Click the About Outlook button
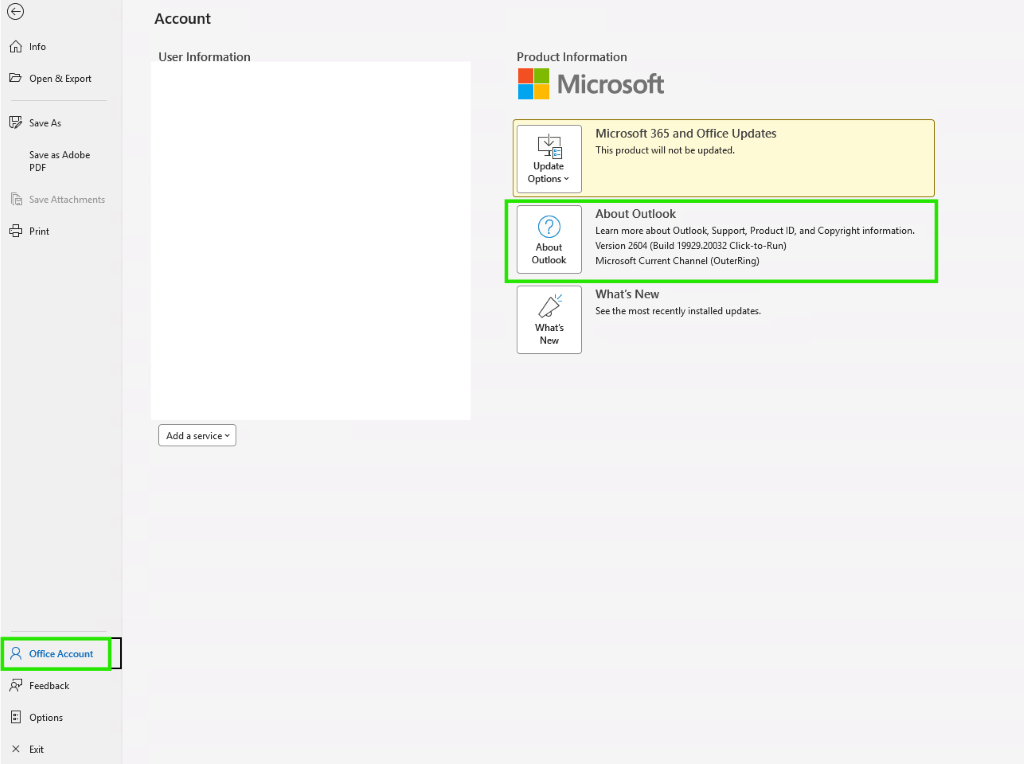The image size is (1024, 764). point(549,240)
